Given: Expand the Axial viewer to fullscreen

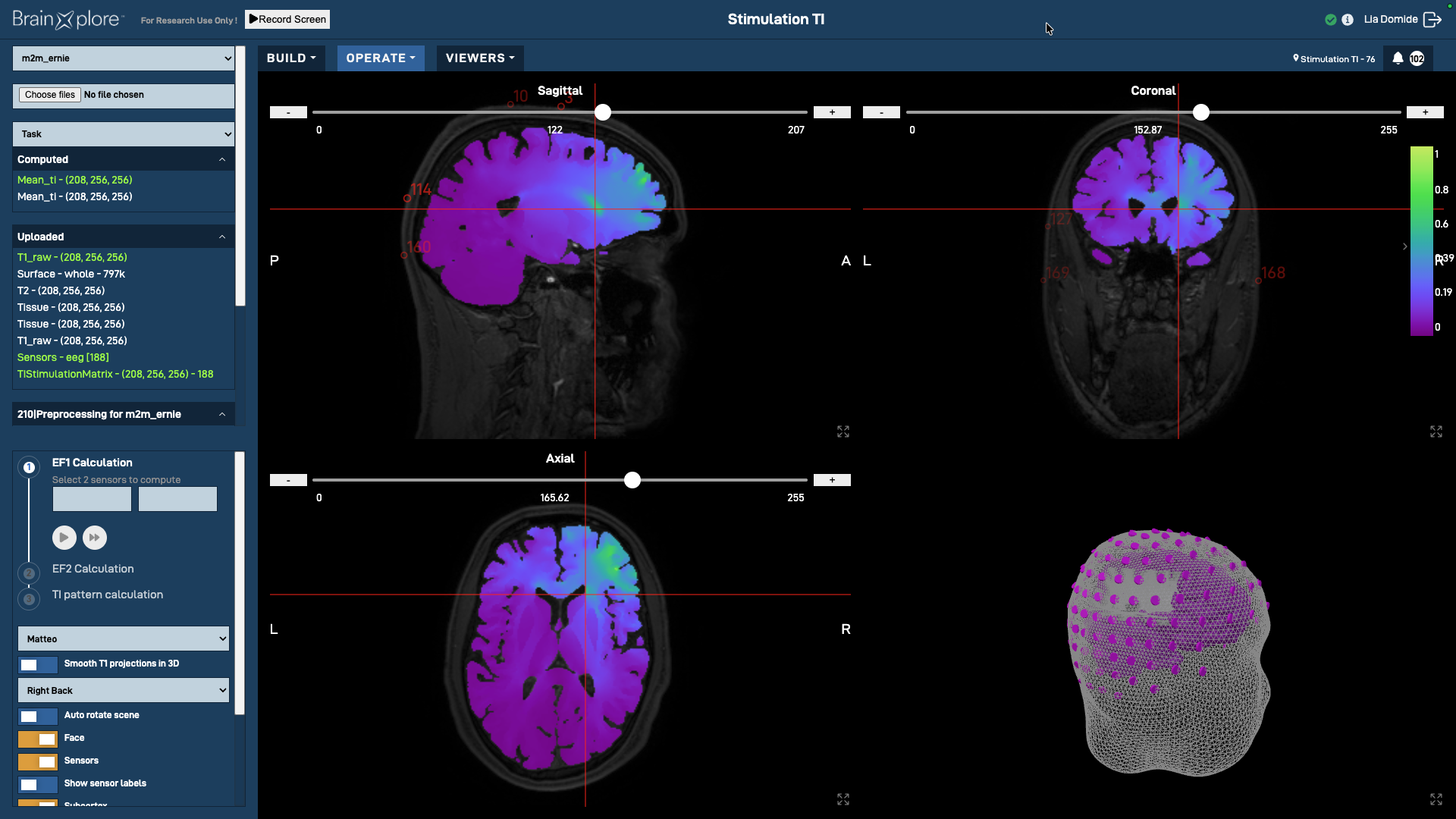Looking at the screenshot, I should (x=843, y=799).
